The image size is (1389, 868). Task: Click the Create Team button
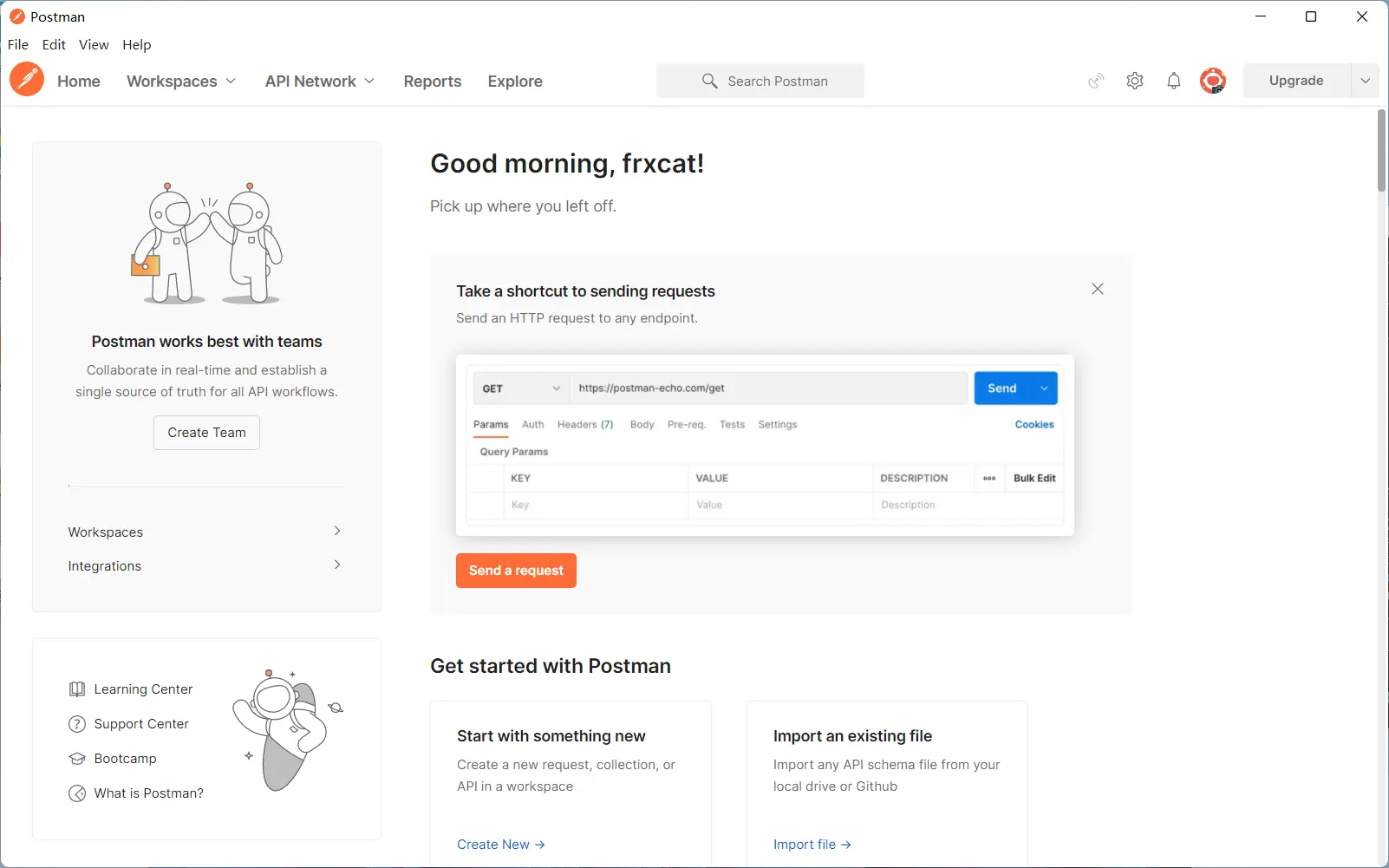[x=206, y=433]
